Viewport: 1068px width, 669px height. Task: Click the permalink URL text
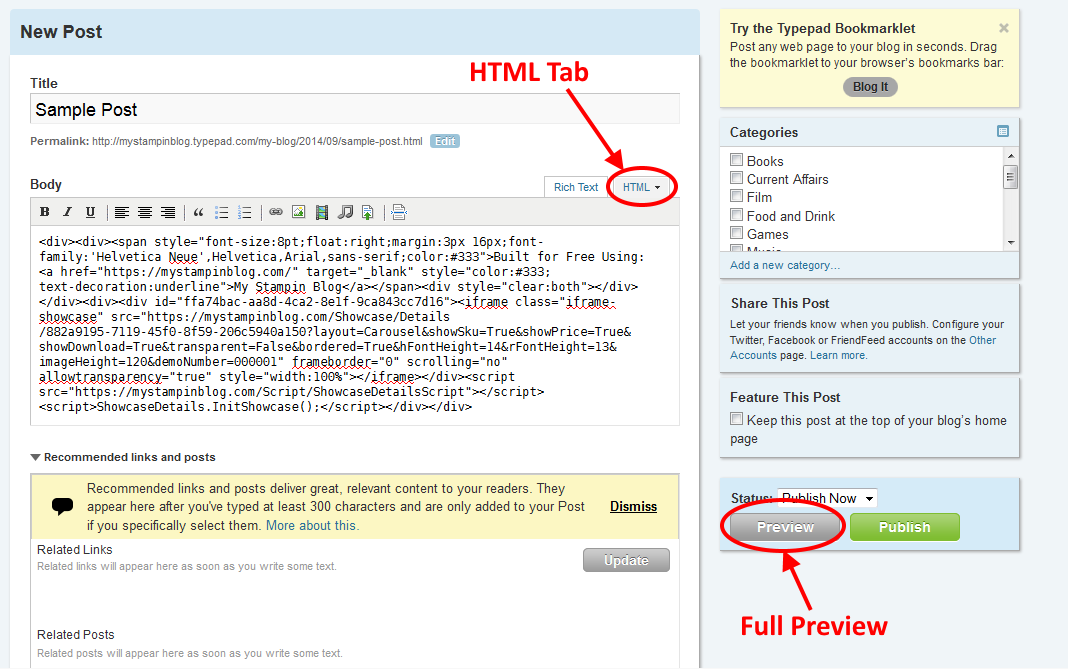(257, 141)
